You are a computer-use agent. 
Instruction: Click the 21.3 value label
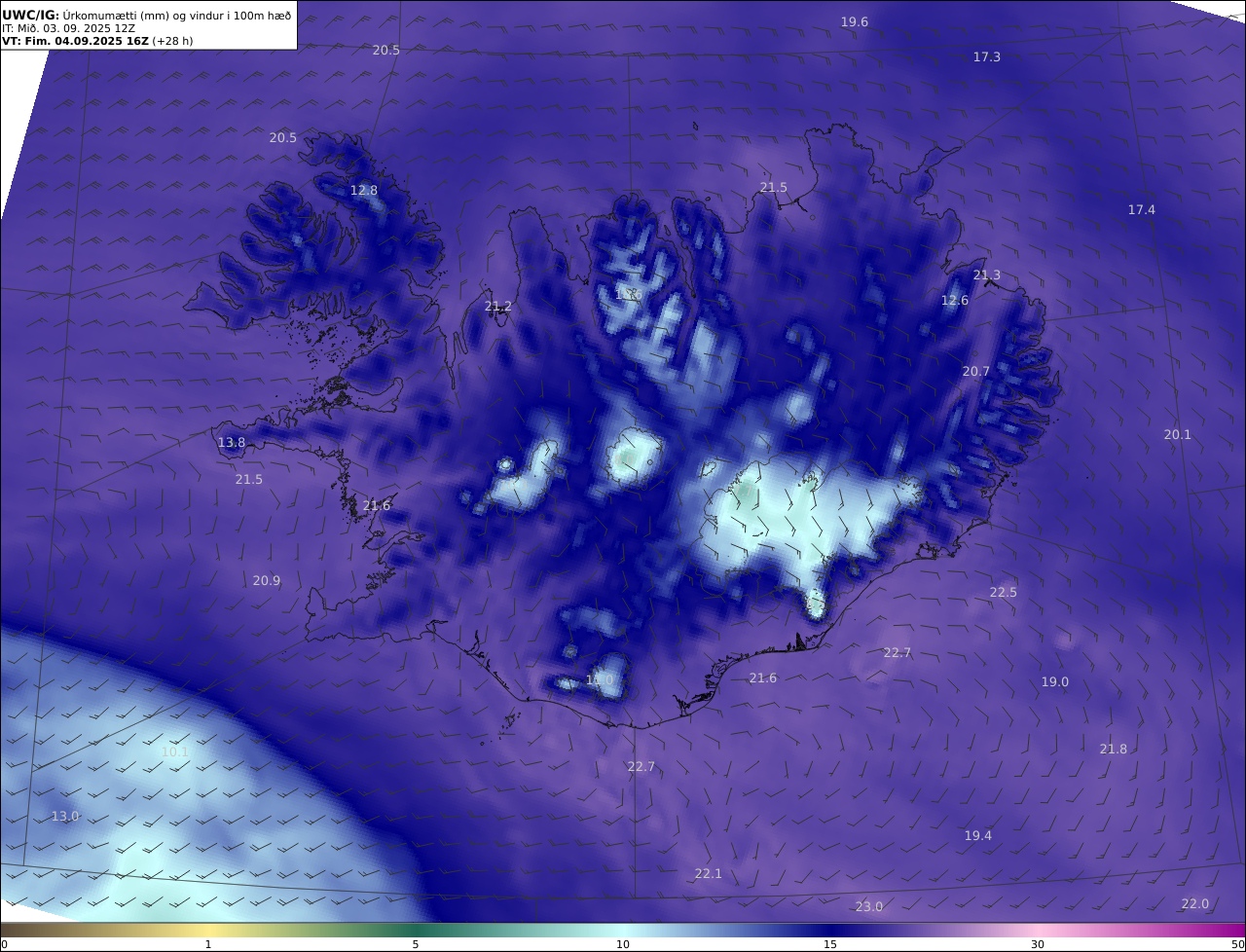(987, 275)
